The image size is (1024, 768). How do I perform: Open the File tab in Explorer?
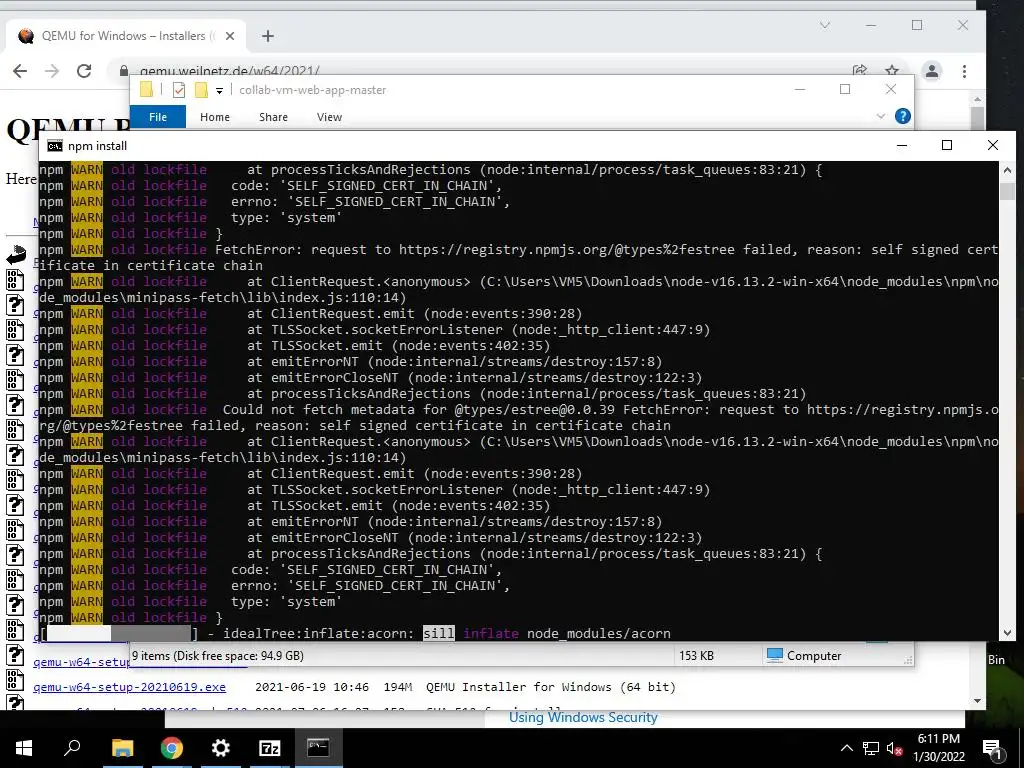(x=158, y=117)
